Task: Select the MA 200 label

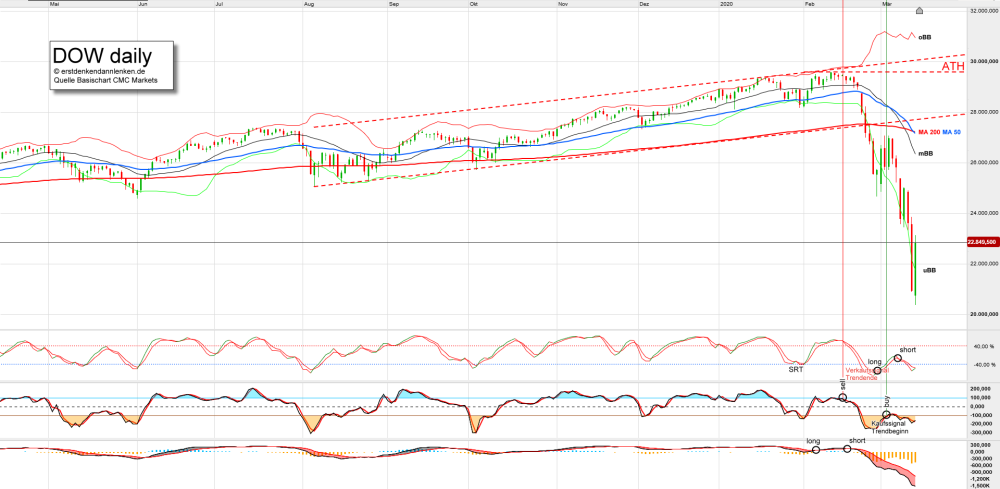Action: [x=930, y=131]
